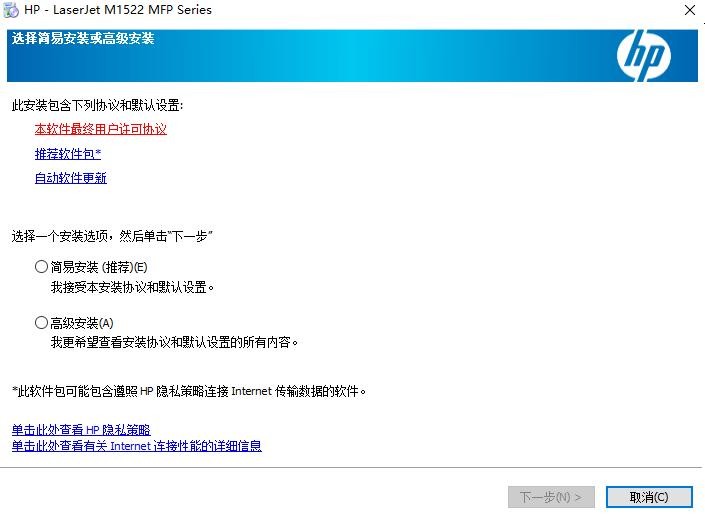
Task: Open the 自动软件更新 link
Action: pos(71,178)
